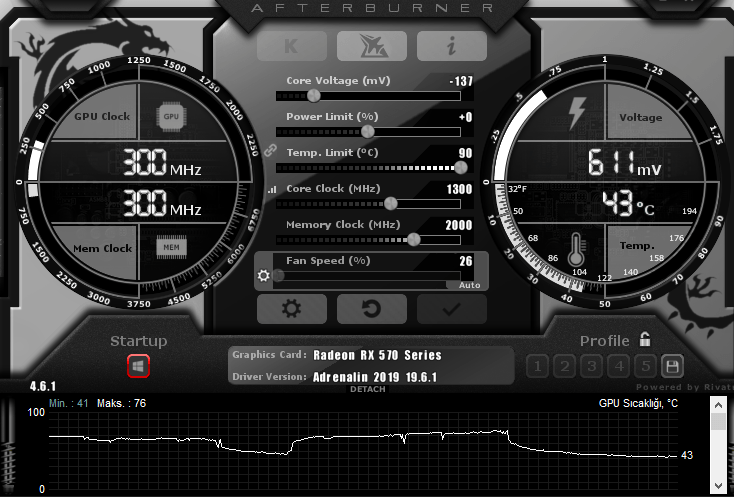Click the DETACH monitor button
This screenshot has height=497, width=734.
367,389
